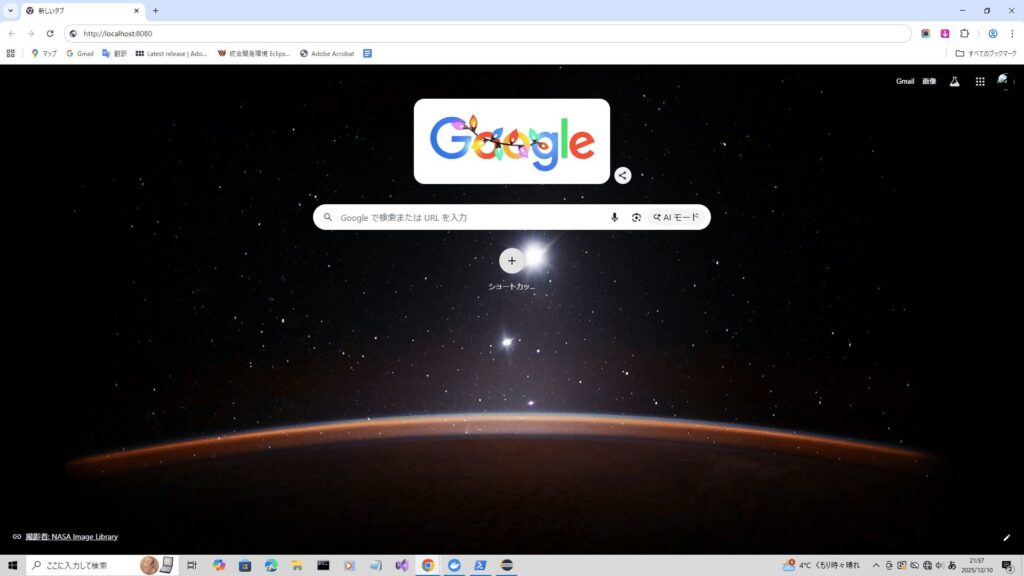Click the share doodle icon
The image size is (1024, 576).
622,176
